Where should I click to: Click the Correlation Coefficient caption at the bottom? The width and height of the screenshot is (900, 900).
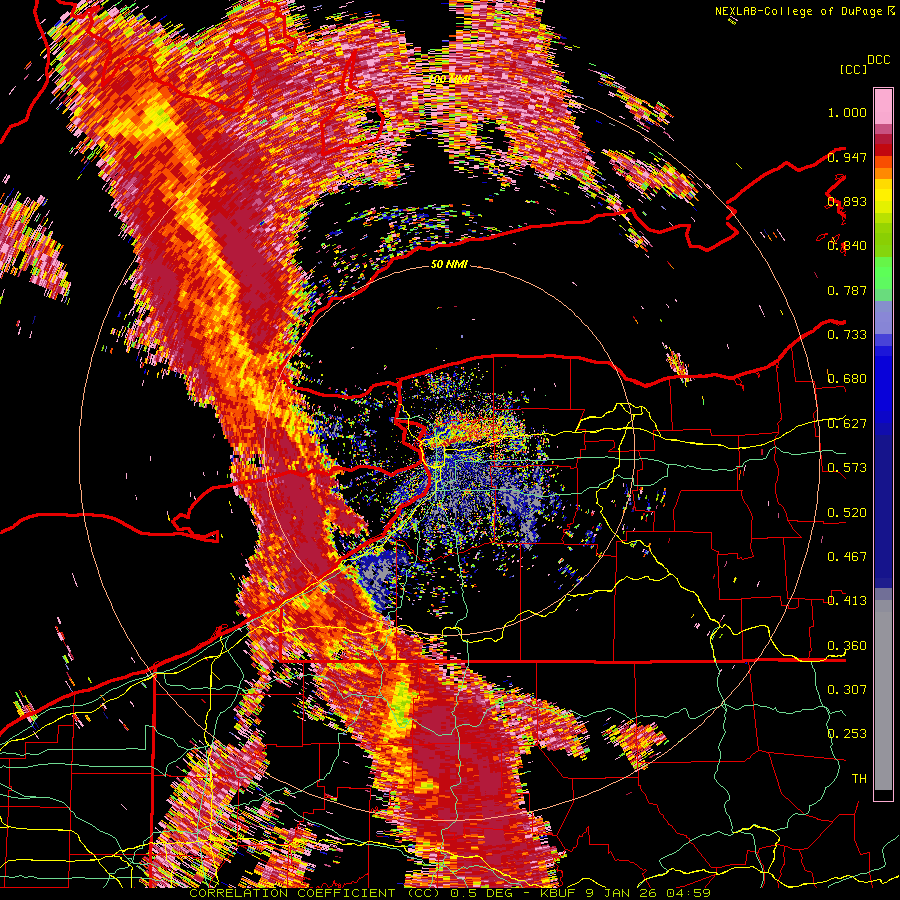(449, 893)
